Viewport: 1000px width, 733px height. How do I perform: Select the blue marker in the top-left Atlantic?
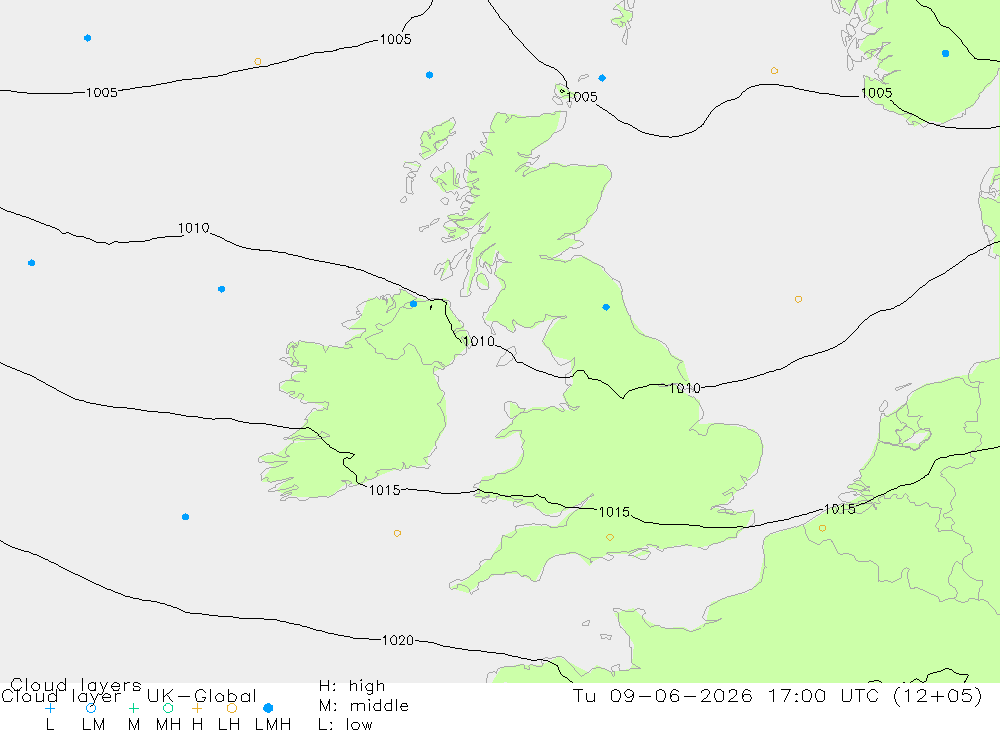[87, 38]
